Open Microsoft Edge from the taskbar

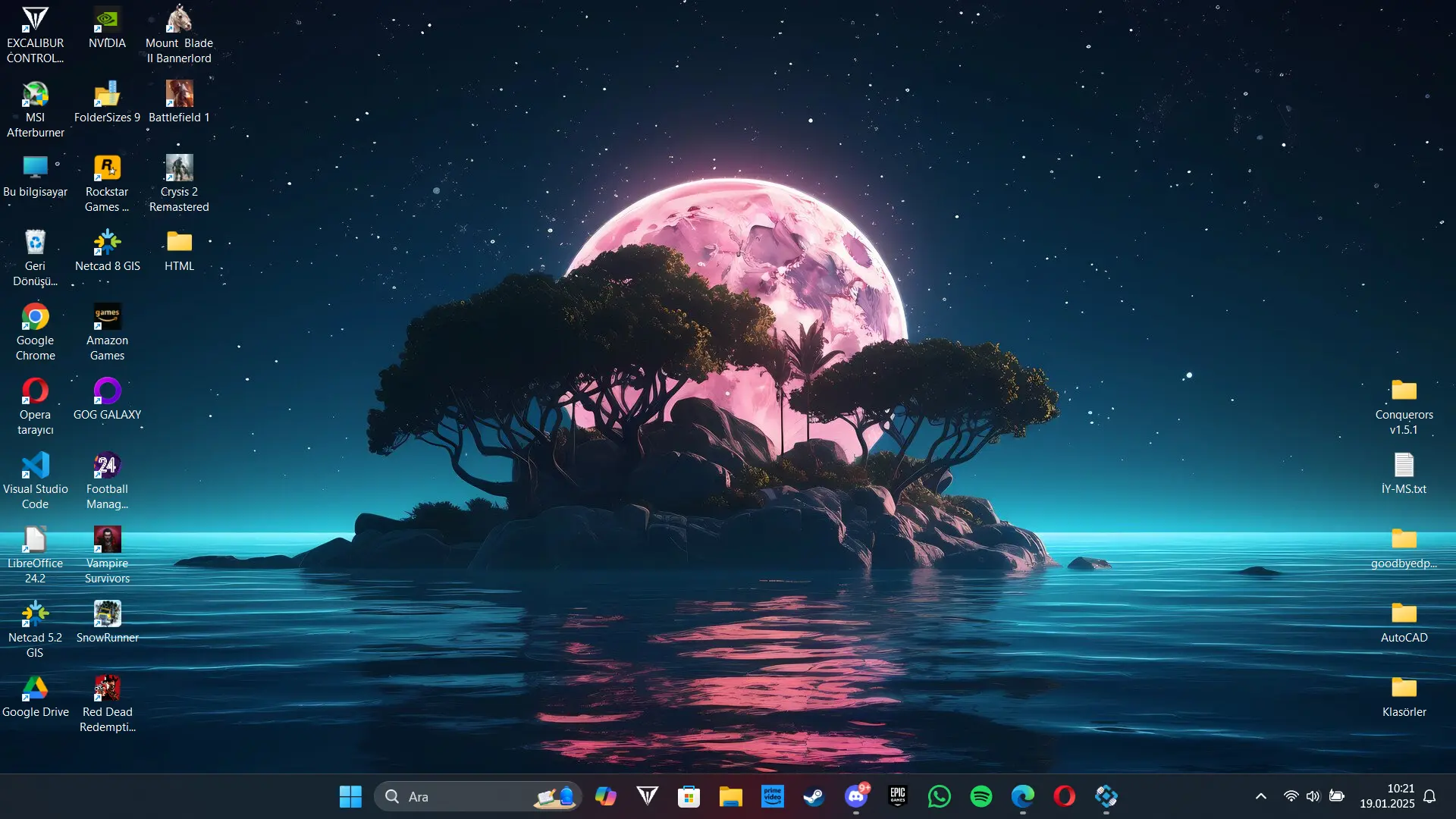coord(1023,796)
